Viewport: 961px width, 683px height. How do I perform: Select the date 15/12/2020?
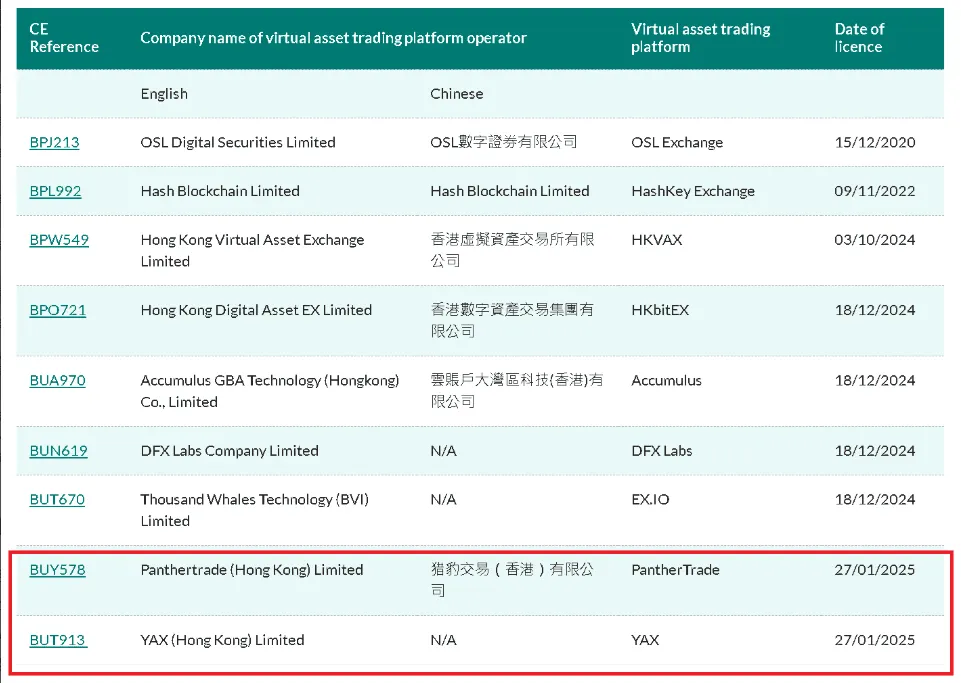(x=875, y=142)
